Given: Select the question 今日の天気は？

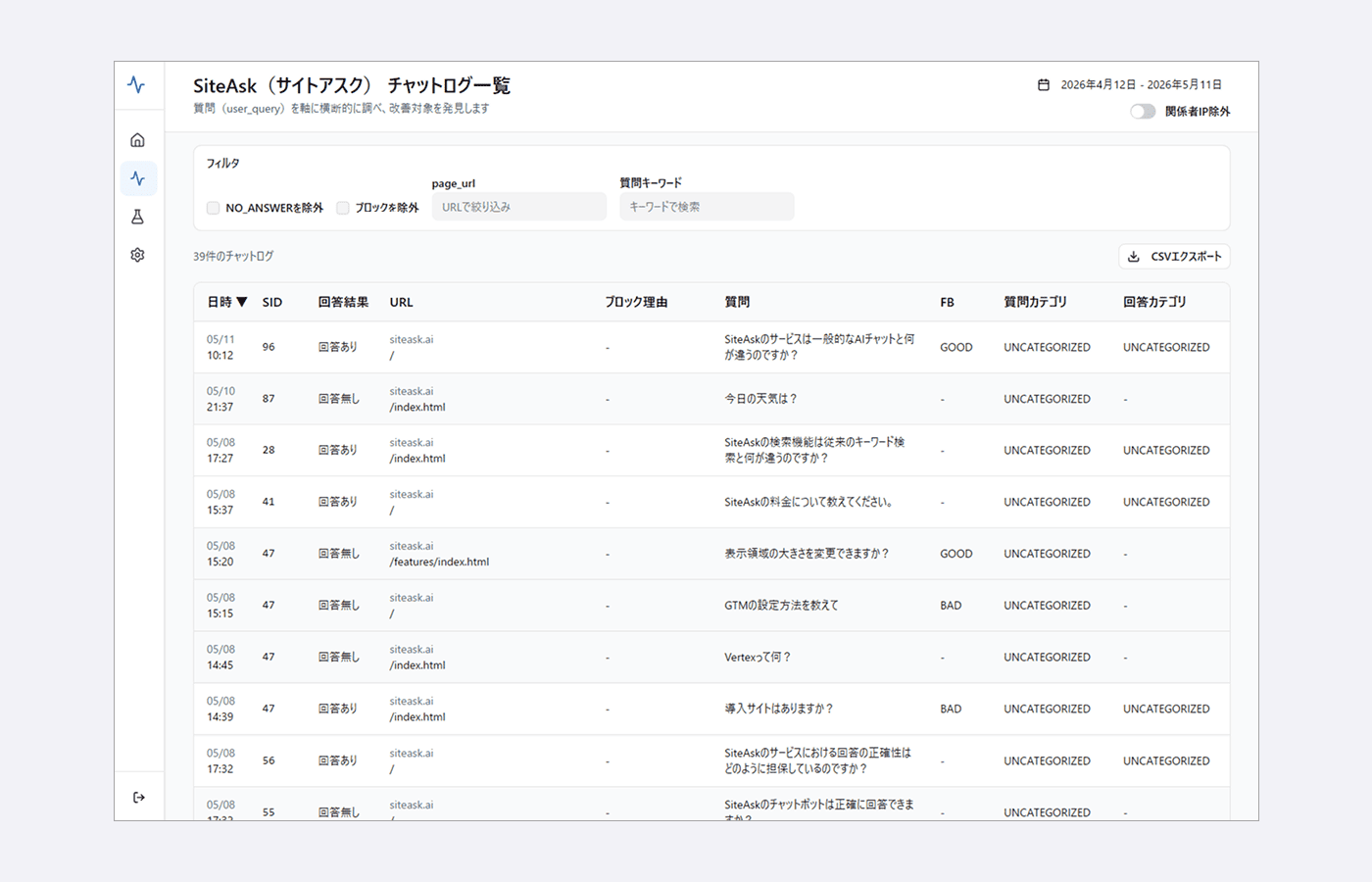Looking at the screenshot, I should click(x=760, y=399).
